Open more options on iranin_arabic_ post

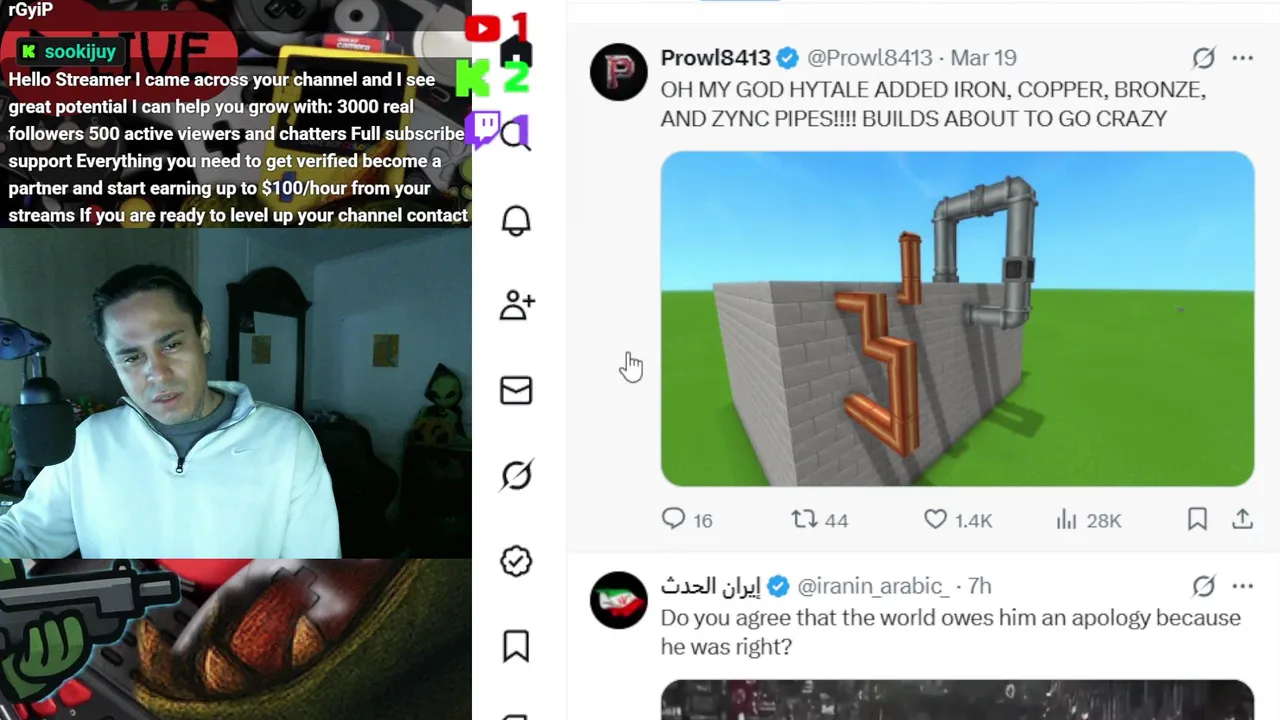tap(1243, 586)
